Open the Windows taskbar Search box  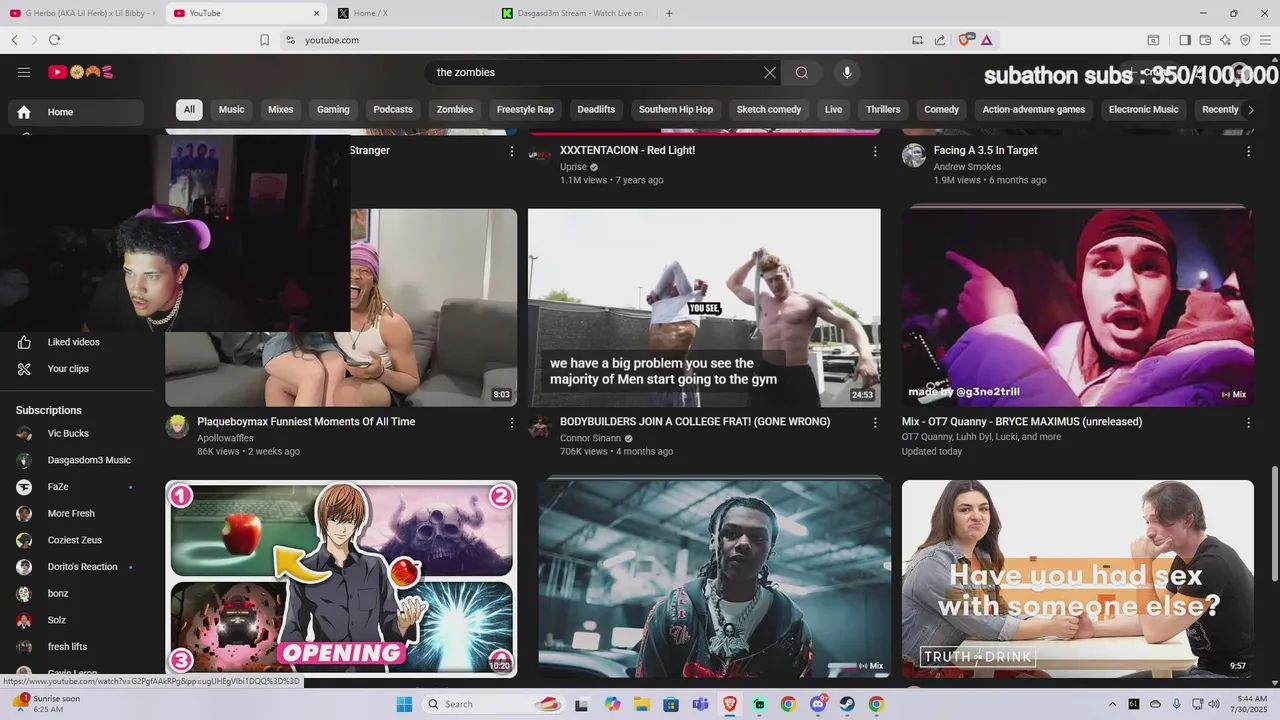click(494, 704)
